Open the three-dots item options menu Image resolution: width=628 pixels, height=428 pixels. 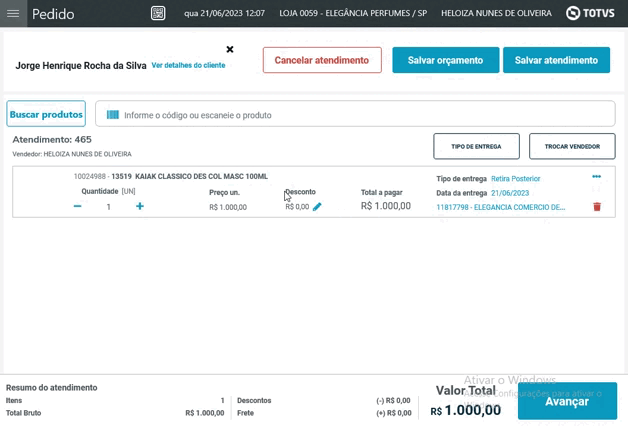[597, 177]
